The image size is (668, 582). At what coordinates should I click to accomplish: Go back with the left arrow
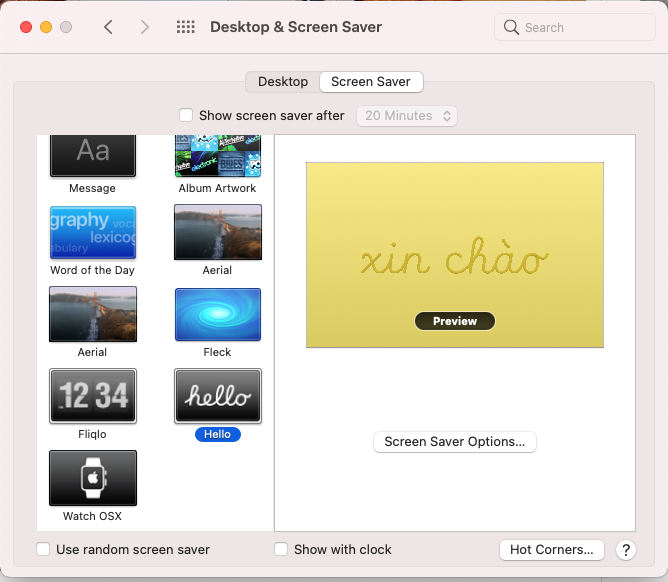click(108, 27)
